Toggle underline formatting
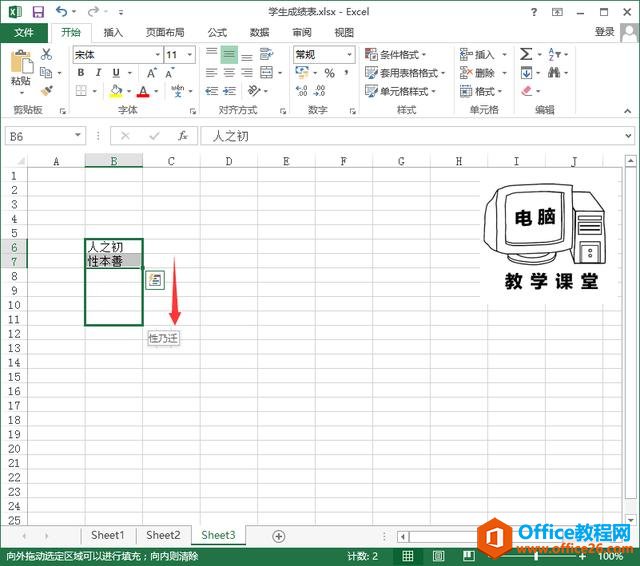The image size is (640, 566). click(116, 73)
